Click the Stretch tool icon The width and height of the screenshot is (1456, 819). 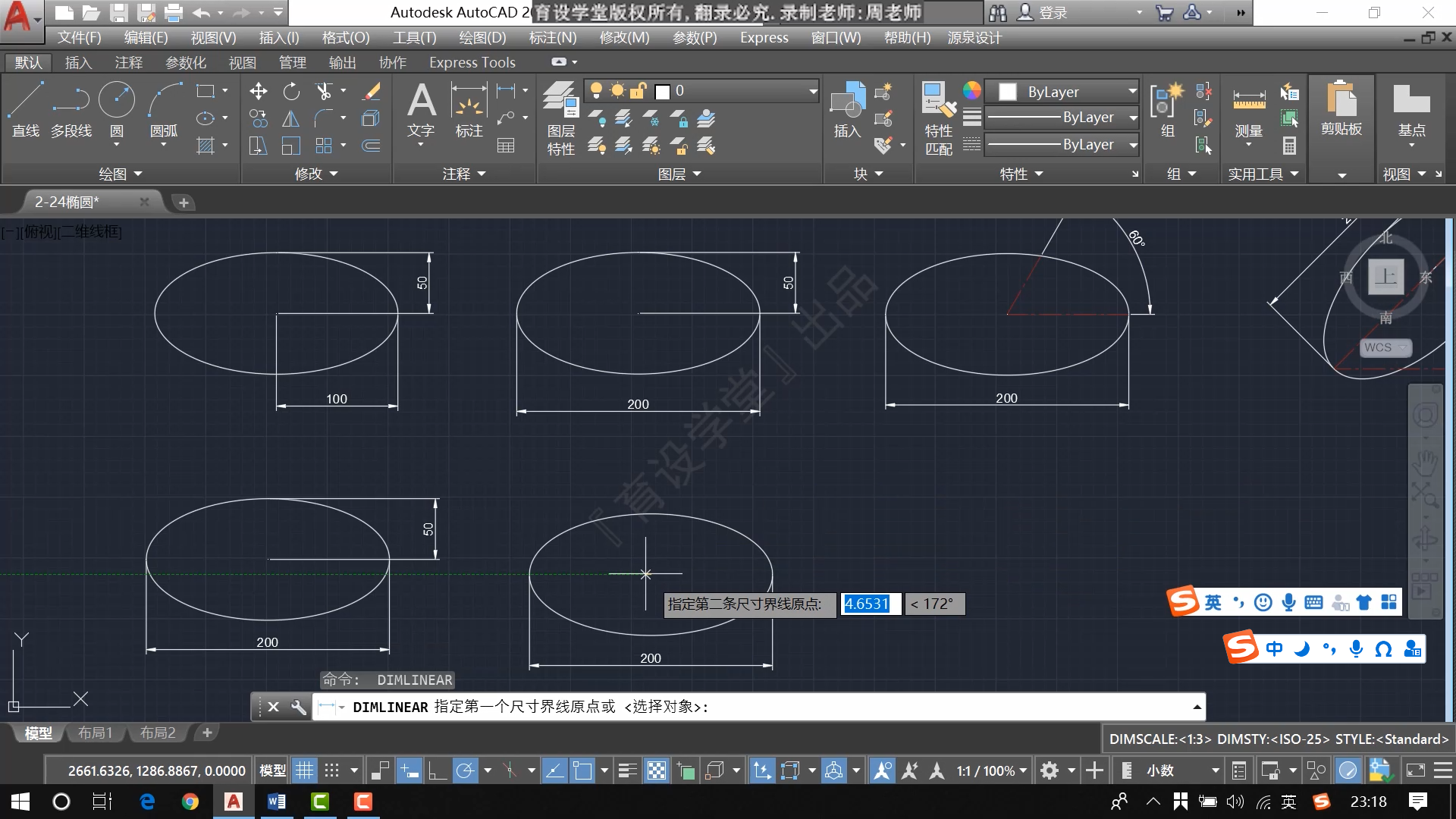pyautogui.click(x=258, y=146)
